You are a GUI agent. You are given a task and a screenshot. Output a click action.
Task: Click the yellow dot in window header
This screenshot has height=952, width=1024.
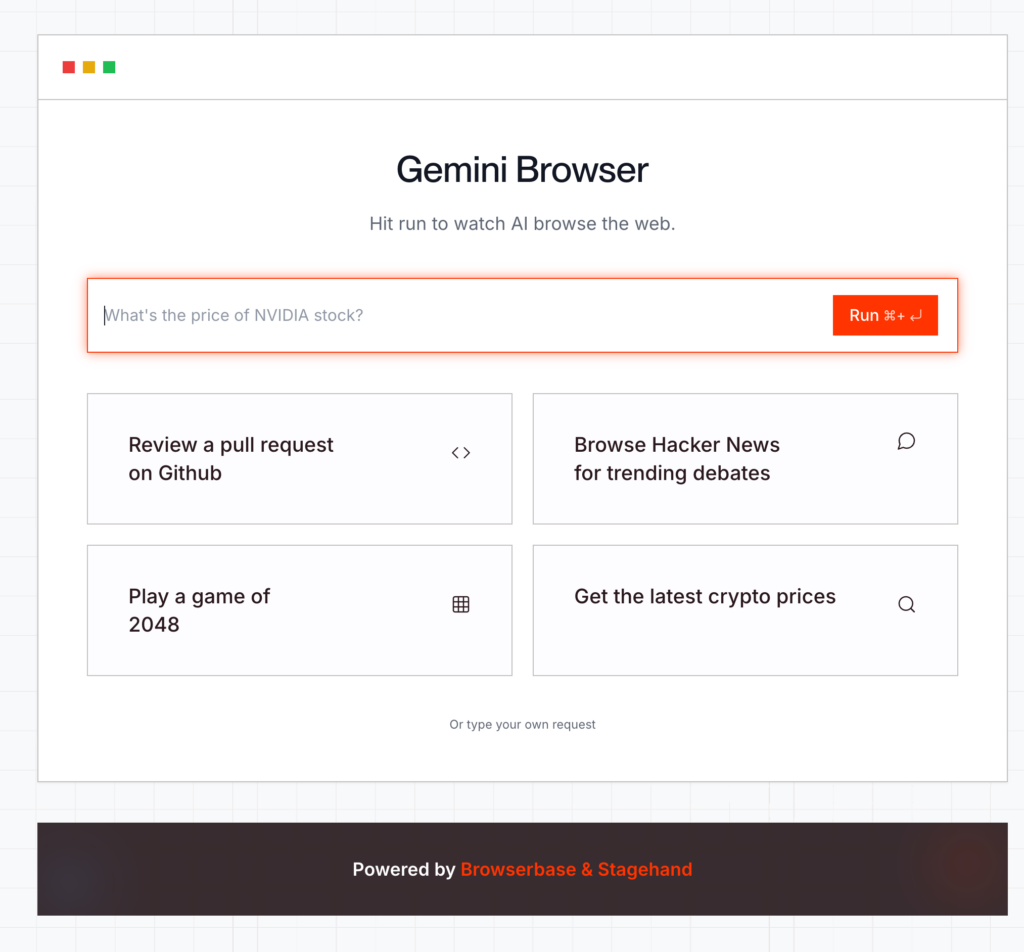pyautogui.click(x=89, y=67)
